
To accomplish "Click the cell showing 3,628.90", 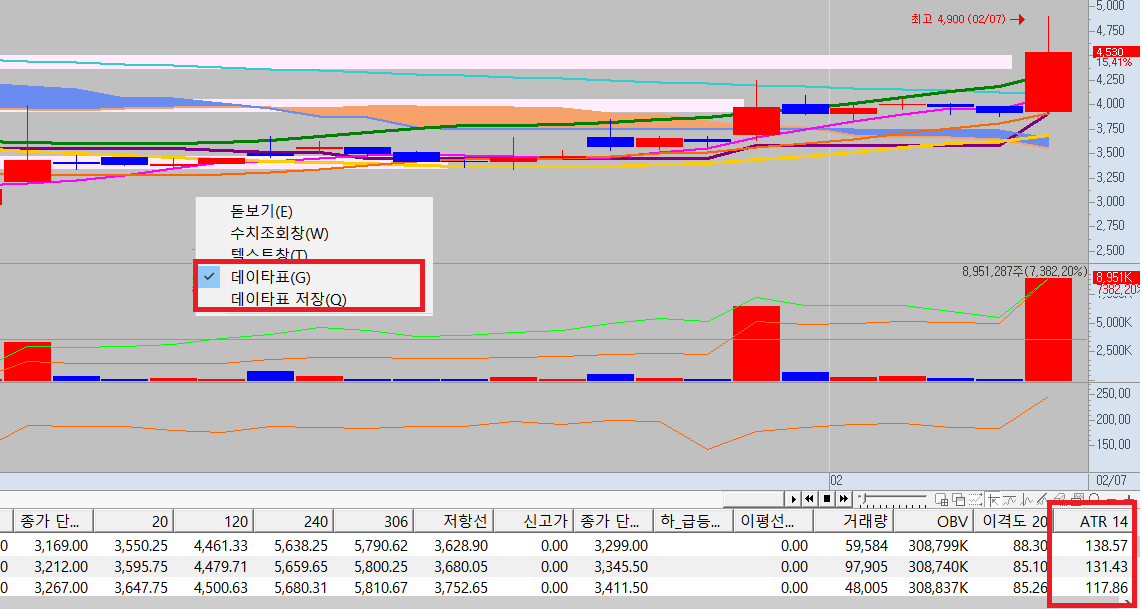I will coord(461,545).
